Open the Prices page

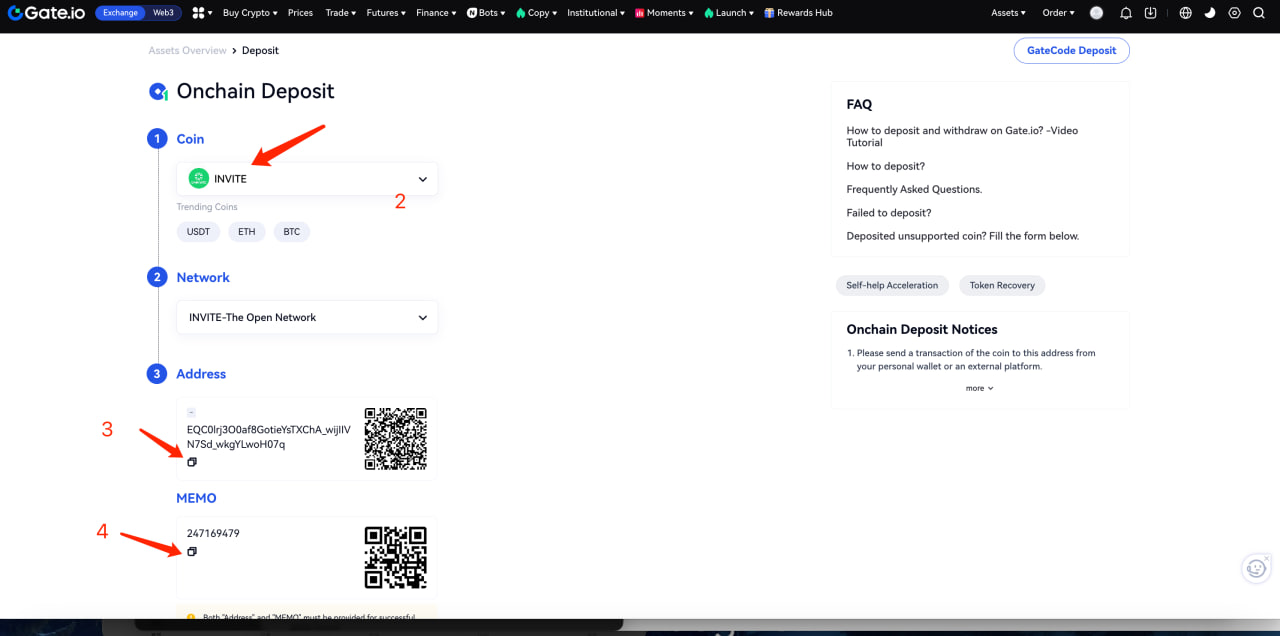[300, 13]
